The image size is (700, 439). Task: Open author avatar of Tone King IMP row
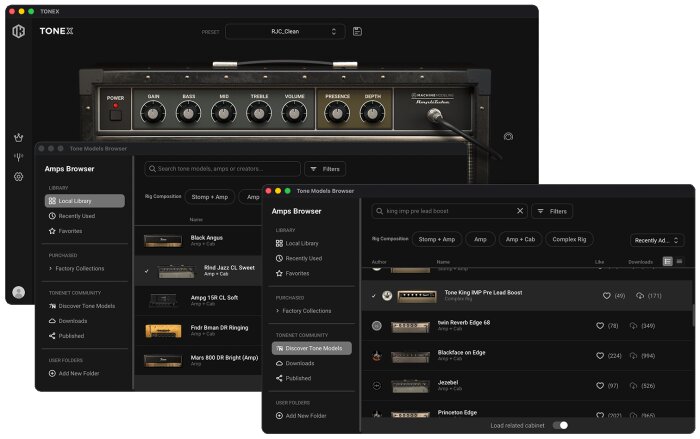(x=387, y=296)
